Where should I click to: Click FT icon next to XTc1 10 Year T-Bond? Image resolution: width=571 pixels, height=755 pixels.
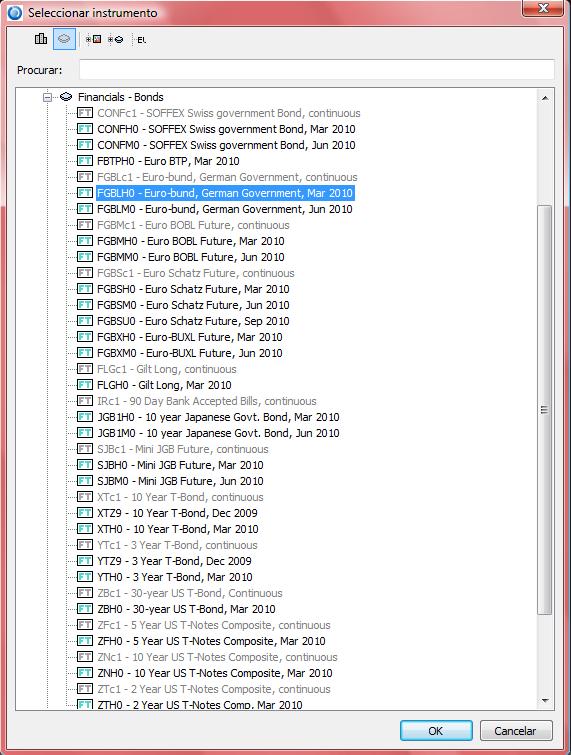85,497
